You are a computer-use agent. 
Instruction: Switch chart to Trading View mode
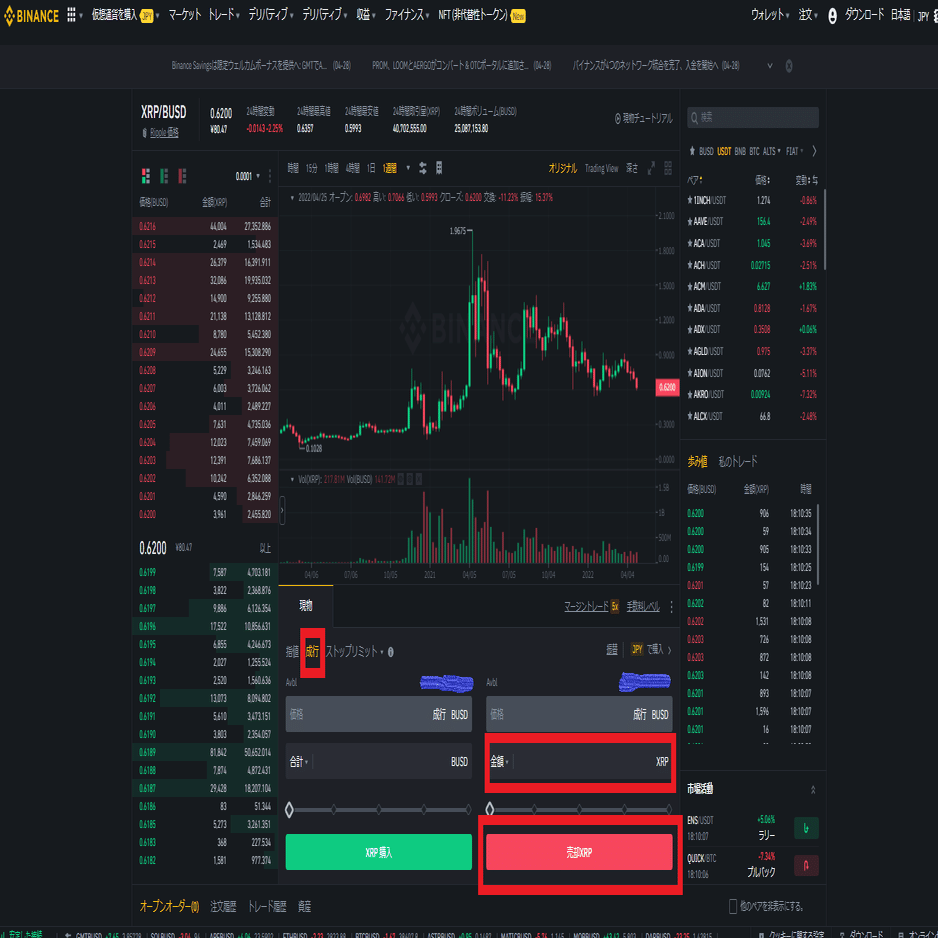point(601,169)
